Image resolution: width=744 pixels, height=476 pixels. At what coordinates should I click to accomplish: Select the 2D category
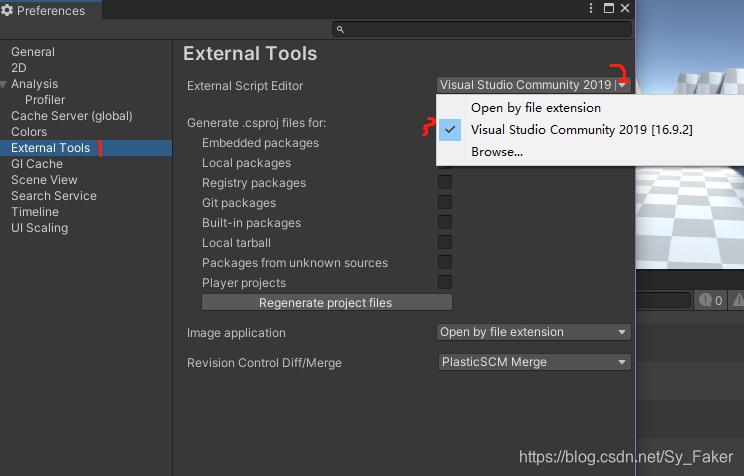pos(19,68)
